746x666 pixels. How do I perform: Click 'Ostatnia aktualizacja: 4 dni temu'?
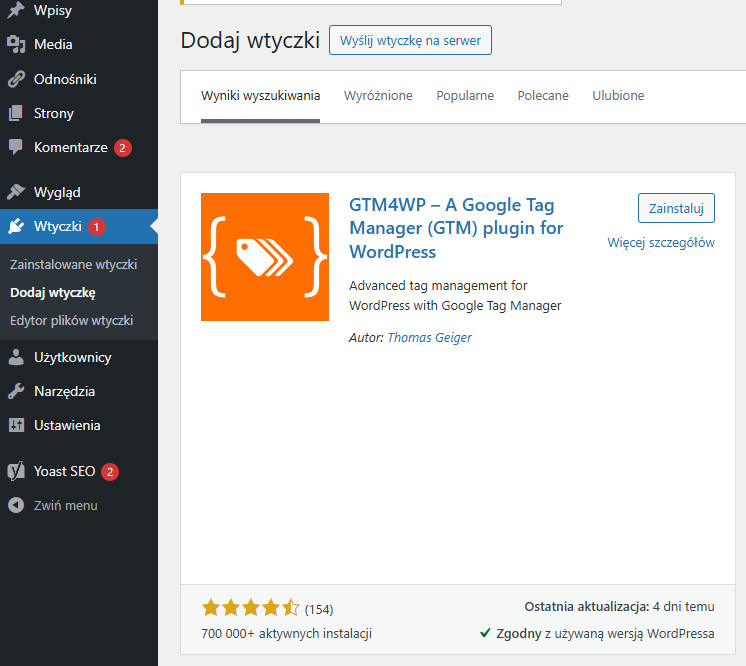coord(619,607)
